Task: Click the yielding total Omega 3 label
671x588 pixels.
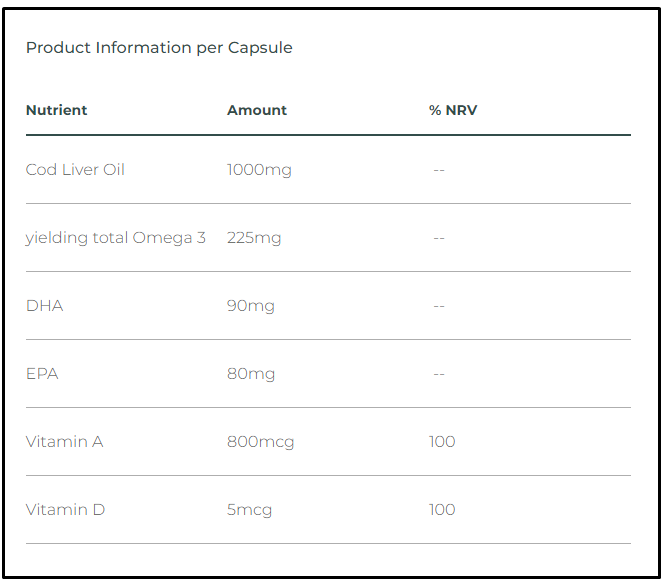Action: [x=116, y=238]
